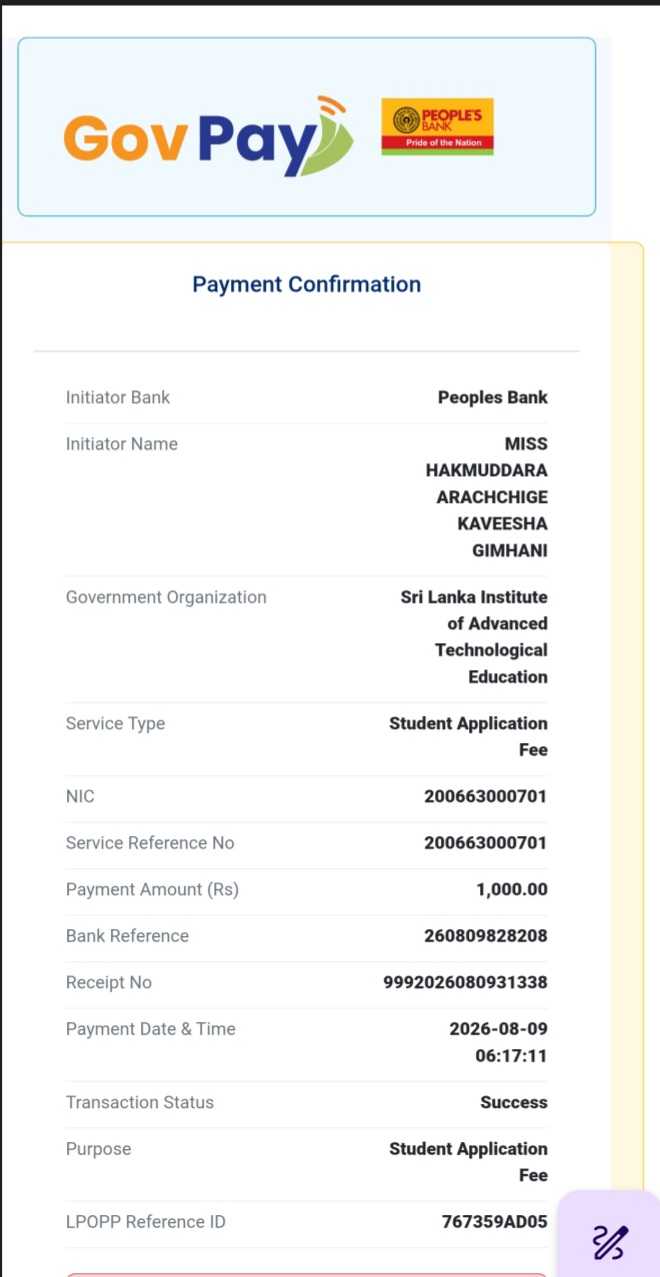Click the Receipt No label
The width and height of the screenshot is (660, 1277).
pyautogui.click(x=109, y=982)
